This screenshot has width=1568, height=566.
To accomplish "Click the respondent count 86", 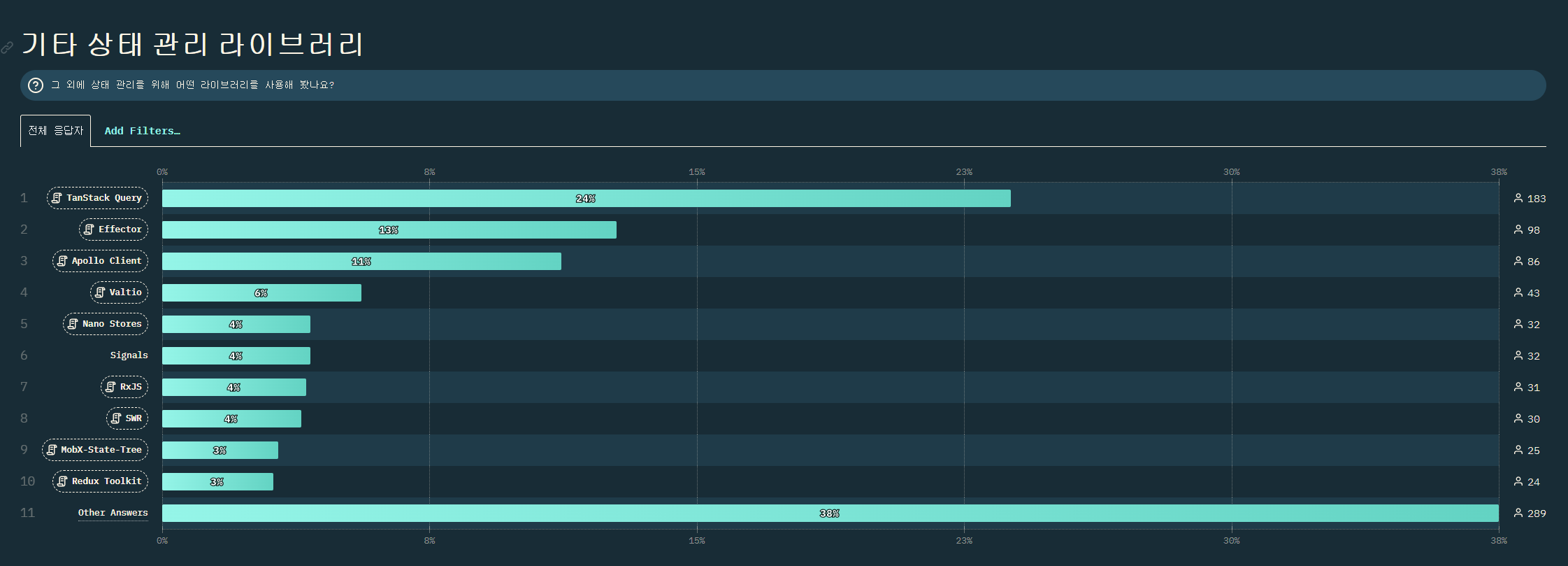I will coord(1534,262).
